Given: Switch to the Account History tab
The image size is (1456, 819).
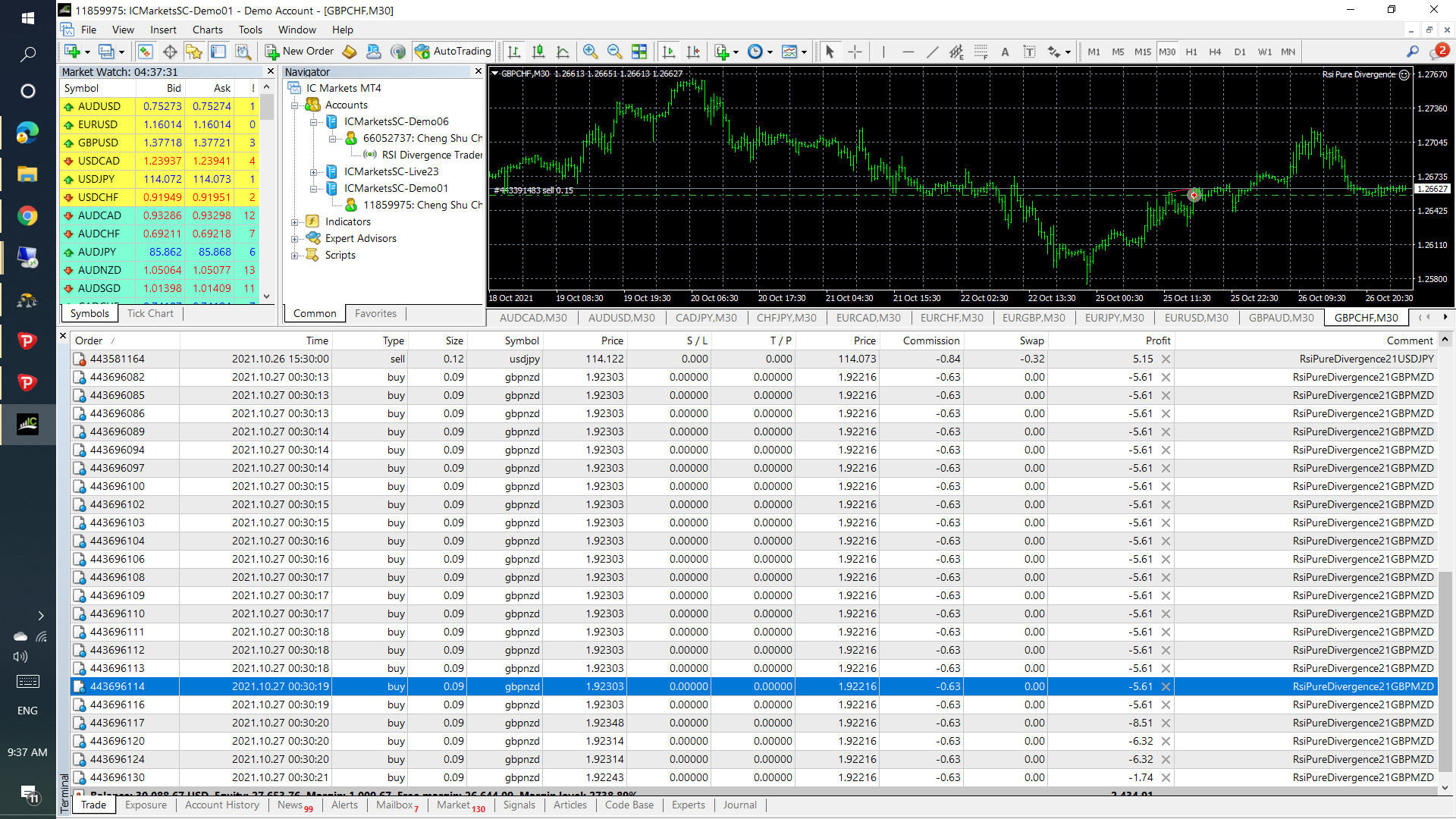Looking at the screenshot, I should click(221, 805).
